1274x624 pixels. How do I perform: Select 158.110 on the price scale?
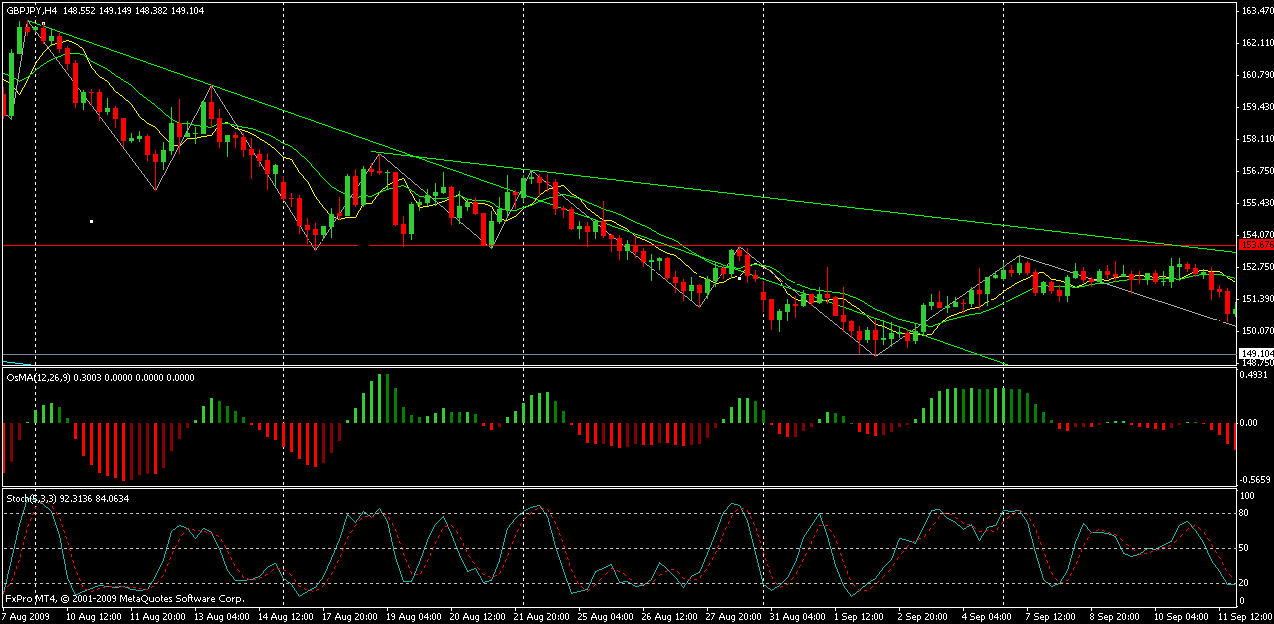coord(1256,139)
